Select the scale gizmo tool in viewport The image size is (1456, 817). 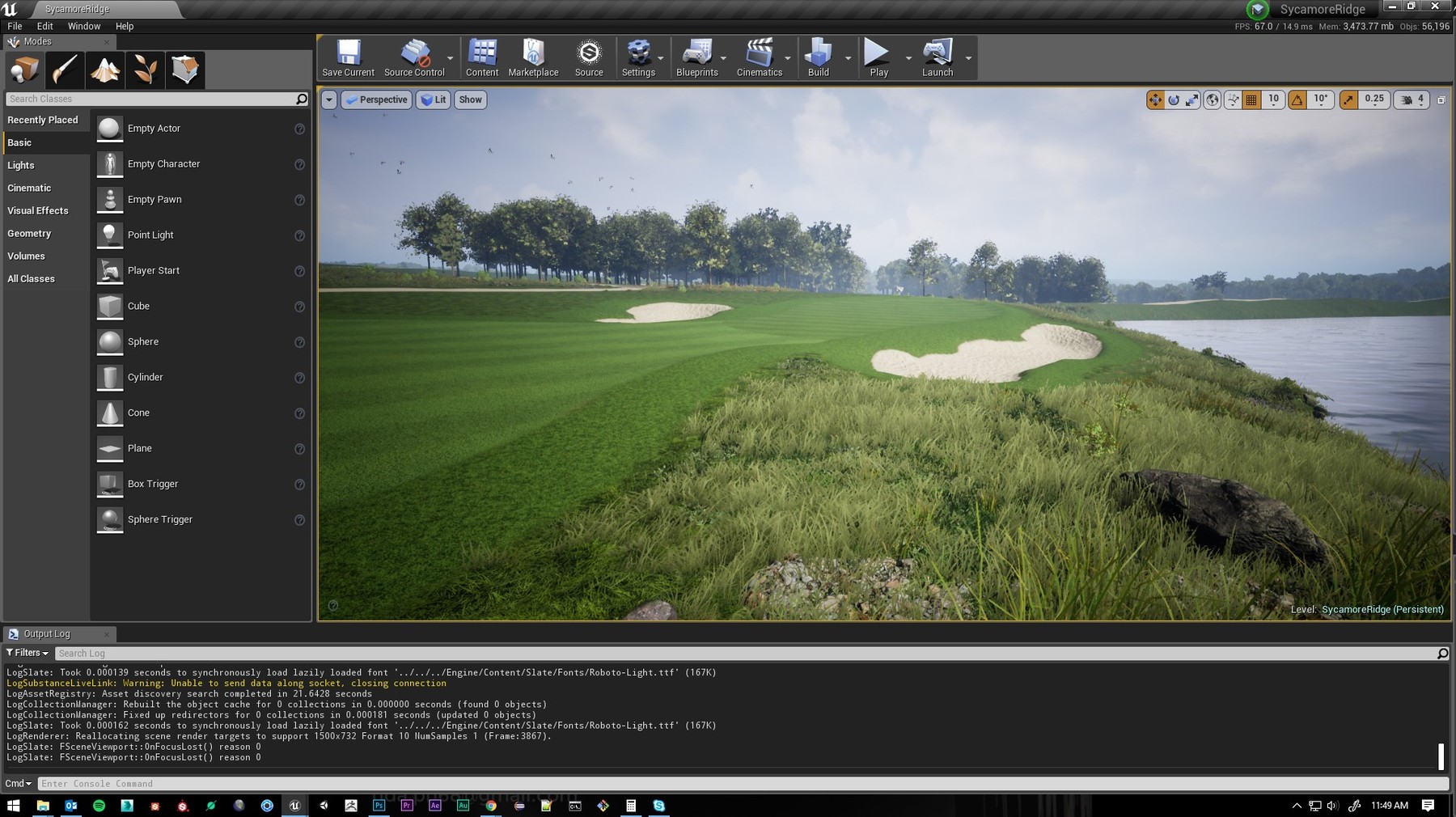(1192, 99)
